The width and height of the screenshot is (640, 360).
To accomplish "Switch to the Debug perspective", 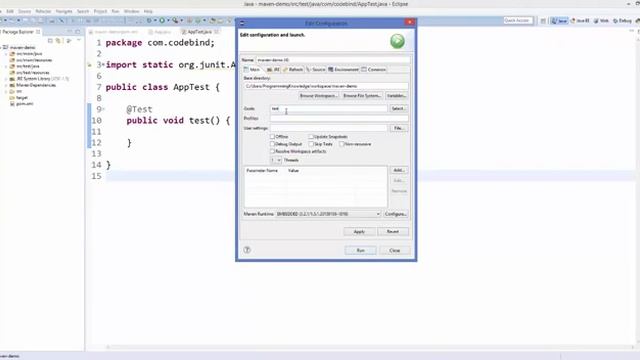I will [x=622, y=21].
